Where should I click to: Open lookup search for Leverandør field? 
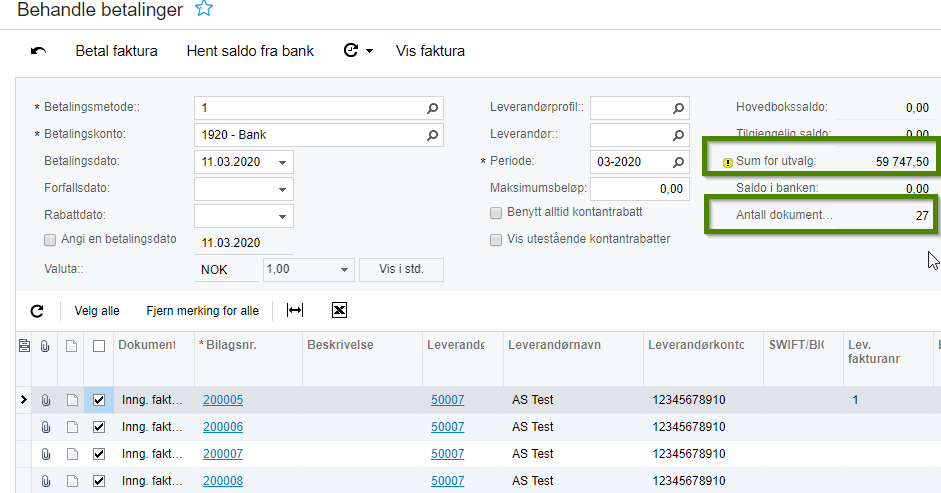click(678, 135)
